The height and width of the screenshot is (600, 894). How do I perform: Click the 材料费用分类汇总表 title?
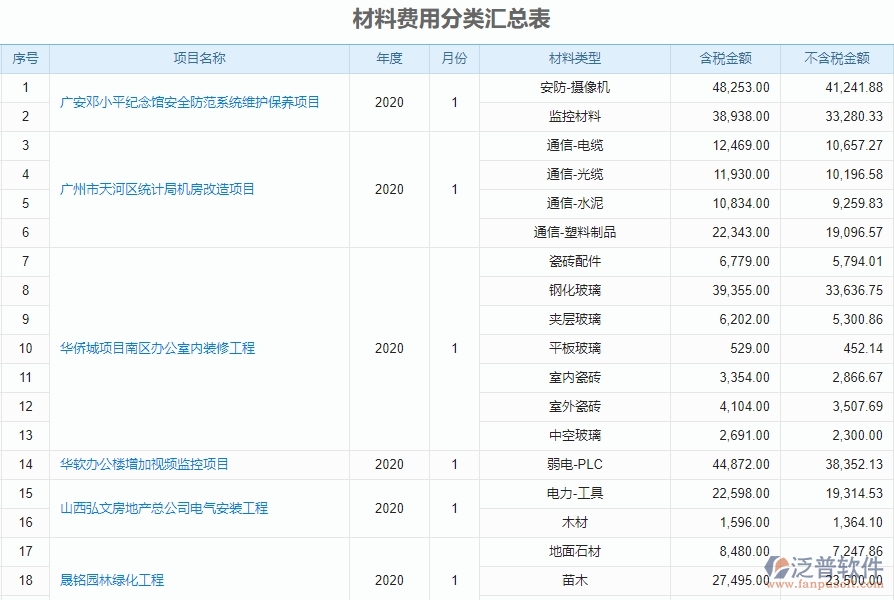coord(447,16)
